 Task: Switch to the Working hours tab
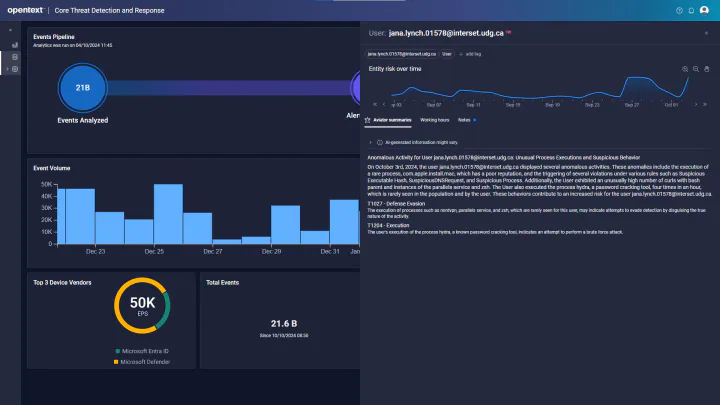pos(434,120)
